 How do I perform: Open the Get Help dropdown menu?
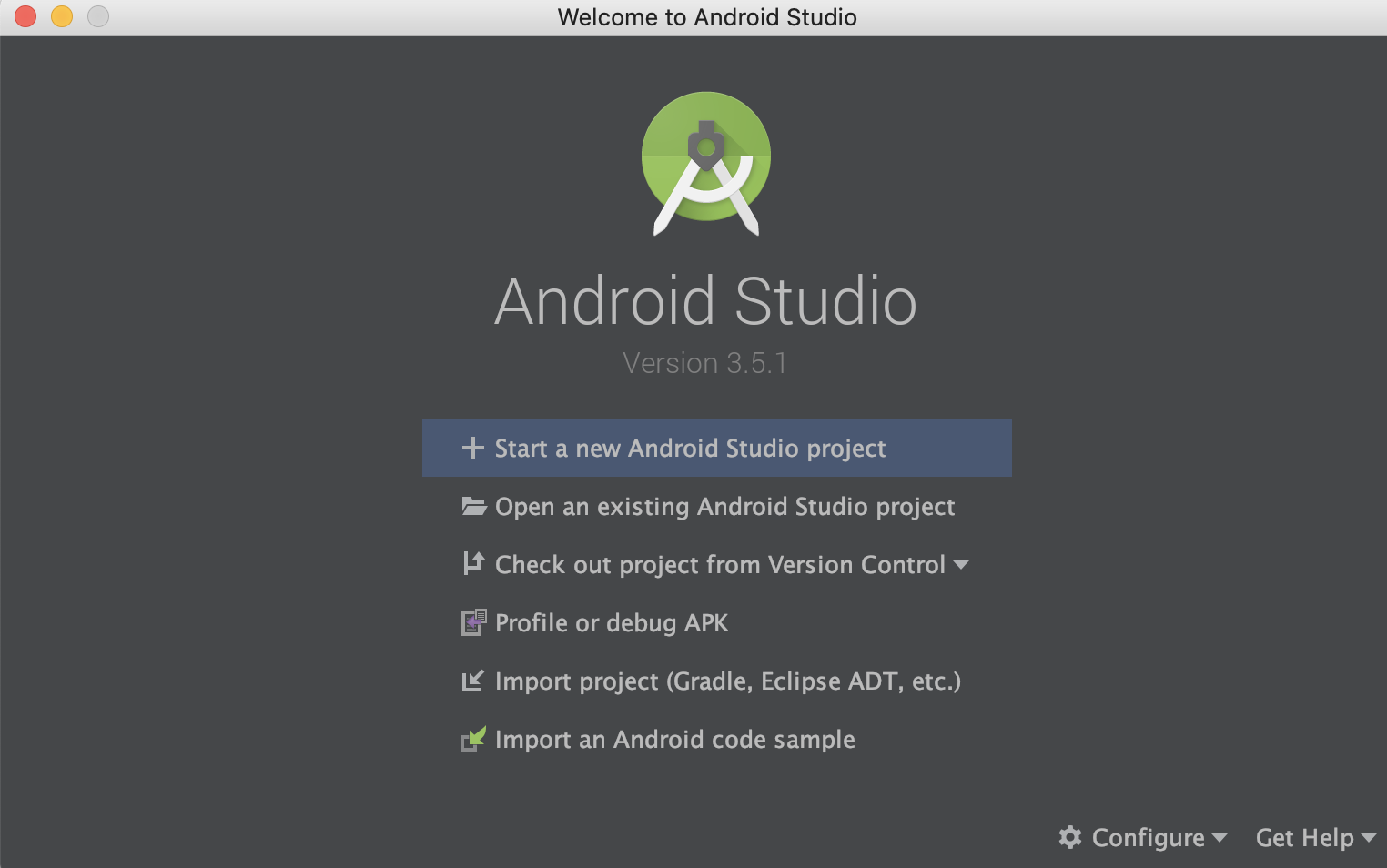coord(1316,837)
